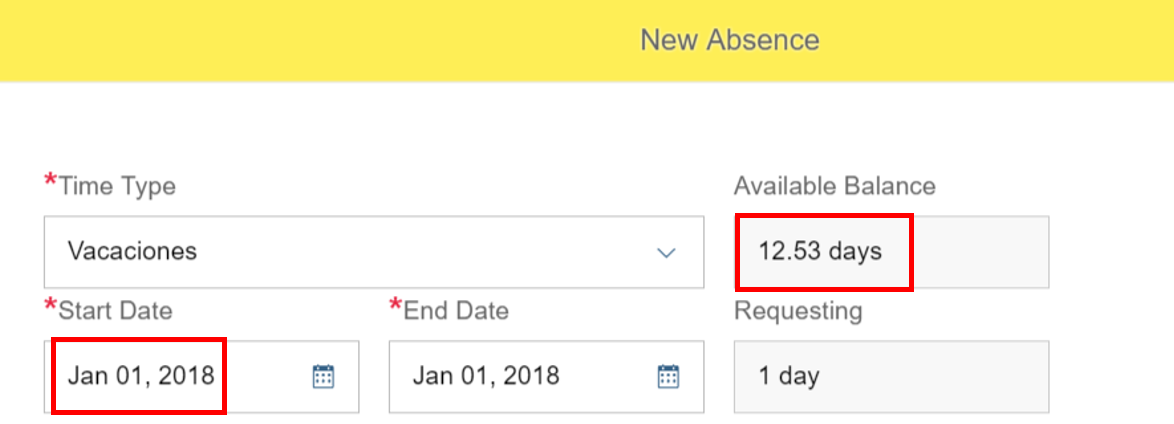Click the Start Date field label
The image size is (1174, 424).
click(115, 310)
